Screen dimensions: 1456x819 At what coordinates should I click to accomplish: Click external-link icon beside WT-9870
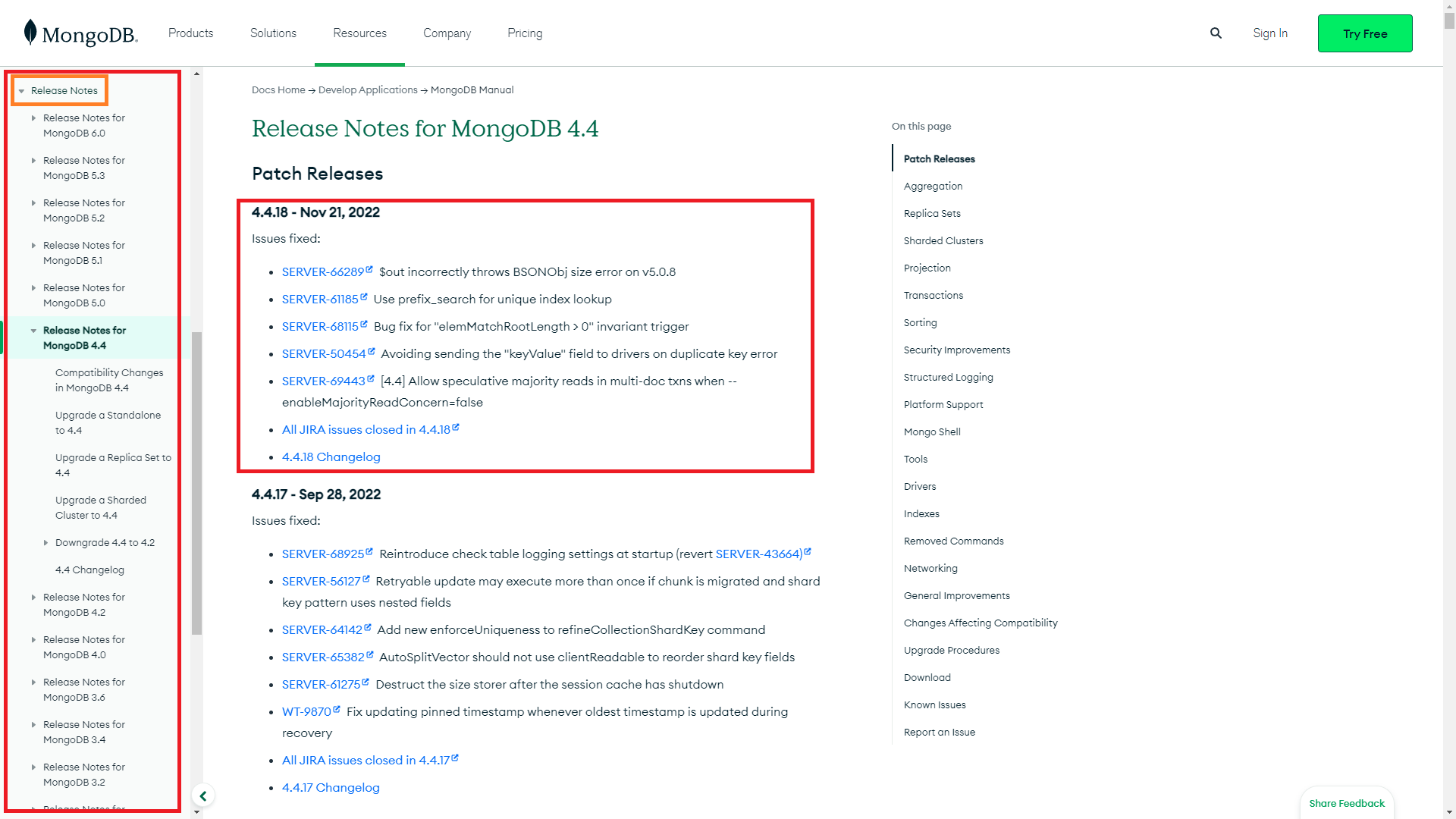[x=337, y=709]
